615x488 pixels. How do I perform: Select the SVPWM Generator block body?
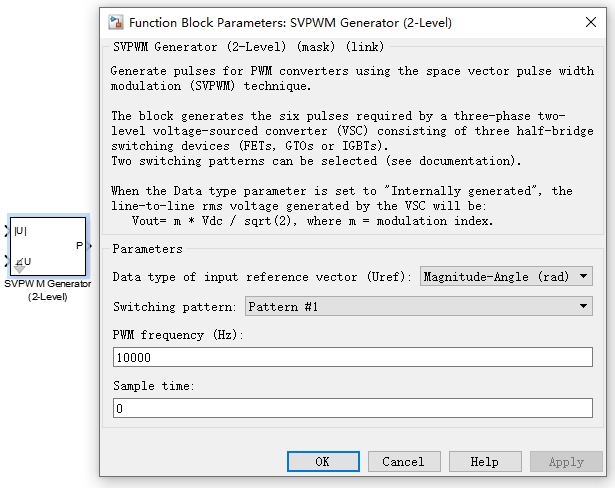pos(48,245)
